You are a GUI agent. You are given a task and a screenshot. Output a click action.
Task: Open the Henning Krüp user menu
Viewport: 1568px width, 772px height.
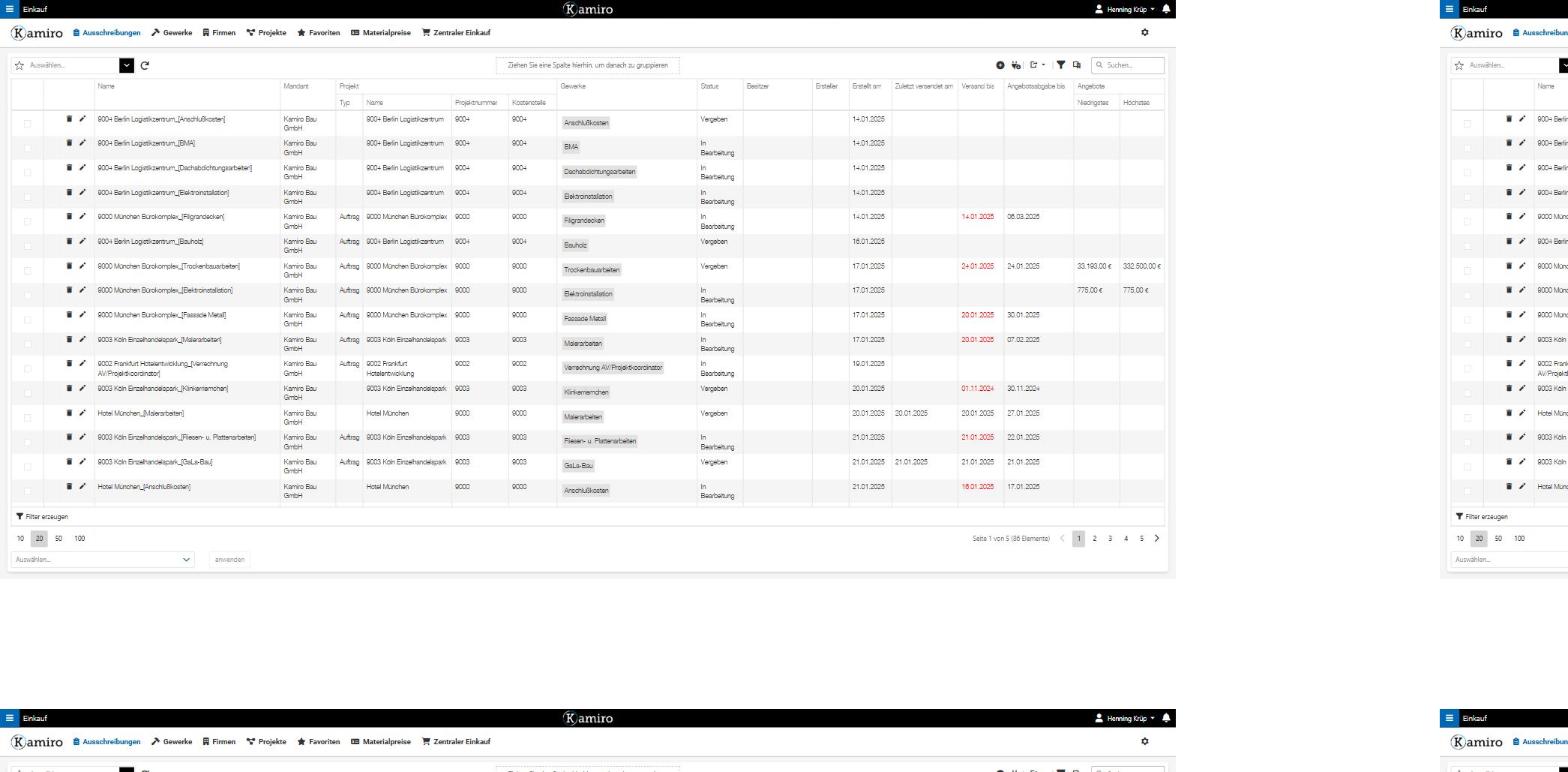[1125, 9]
